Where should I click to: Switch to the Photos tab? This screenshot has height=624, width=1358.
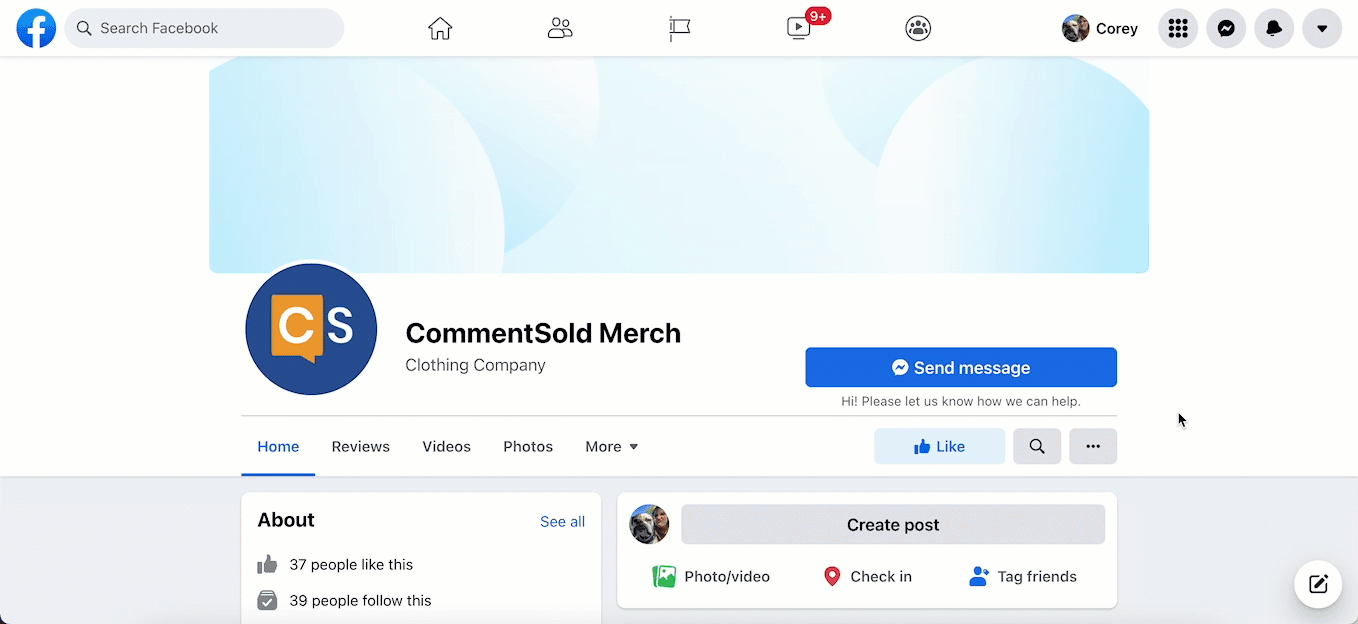click(x=528, y=447)
